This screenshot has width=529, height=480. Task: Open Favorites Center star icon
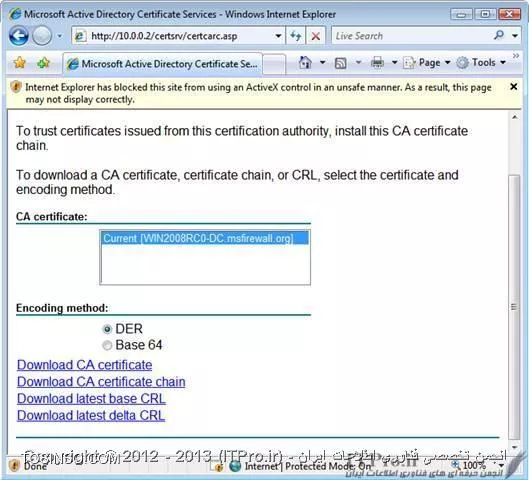click(x=20, y=63)
